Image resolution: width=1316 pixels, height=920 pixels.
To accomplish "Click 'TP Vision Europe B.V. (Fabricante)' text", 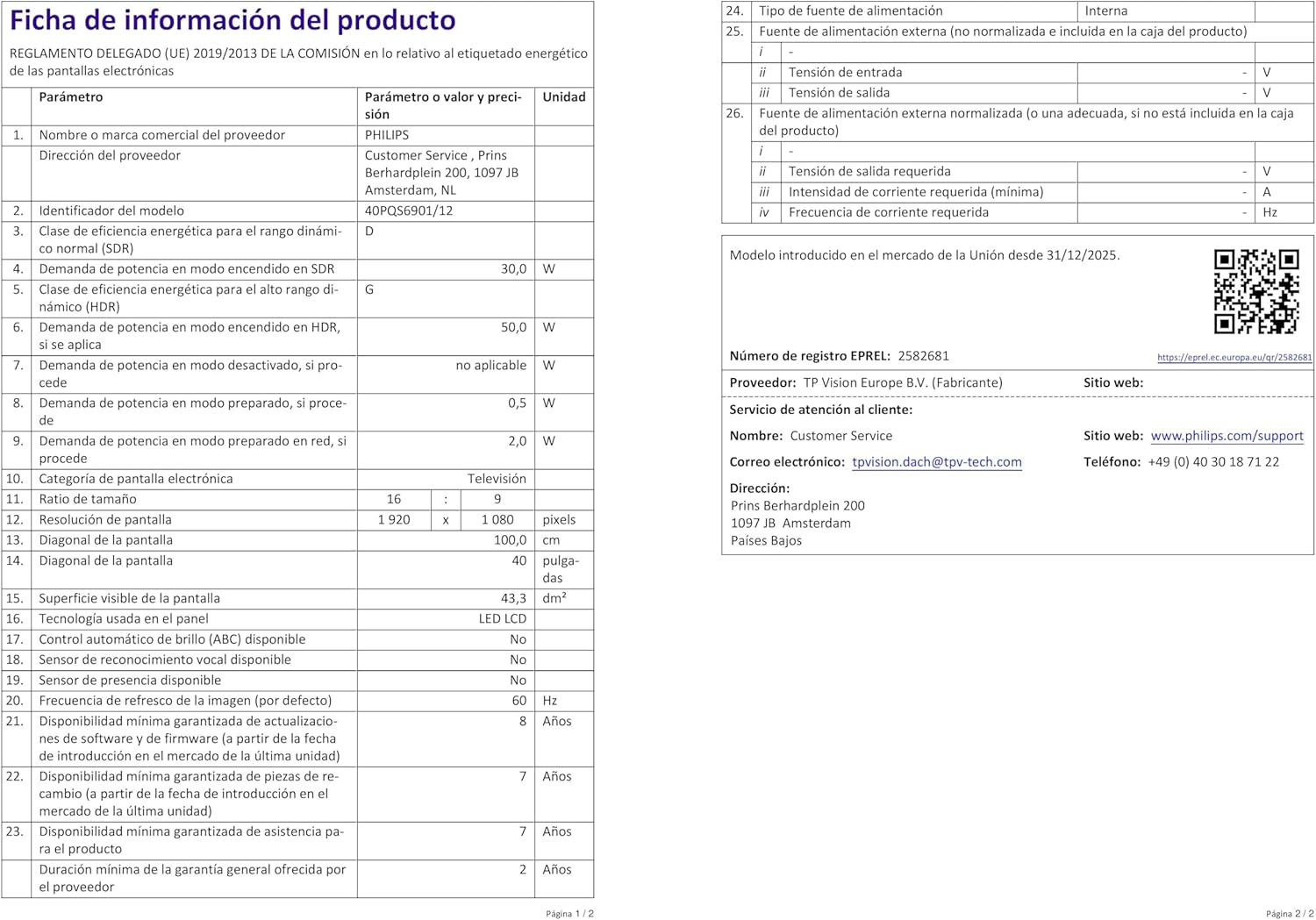I will coord(903,383).
